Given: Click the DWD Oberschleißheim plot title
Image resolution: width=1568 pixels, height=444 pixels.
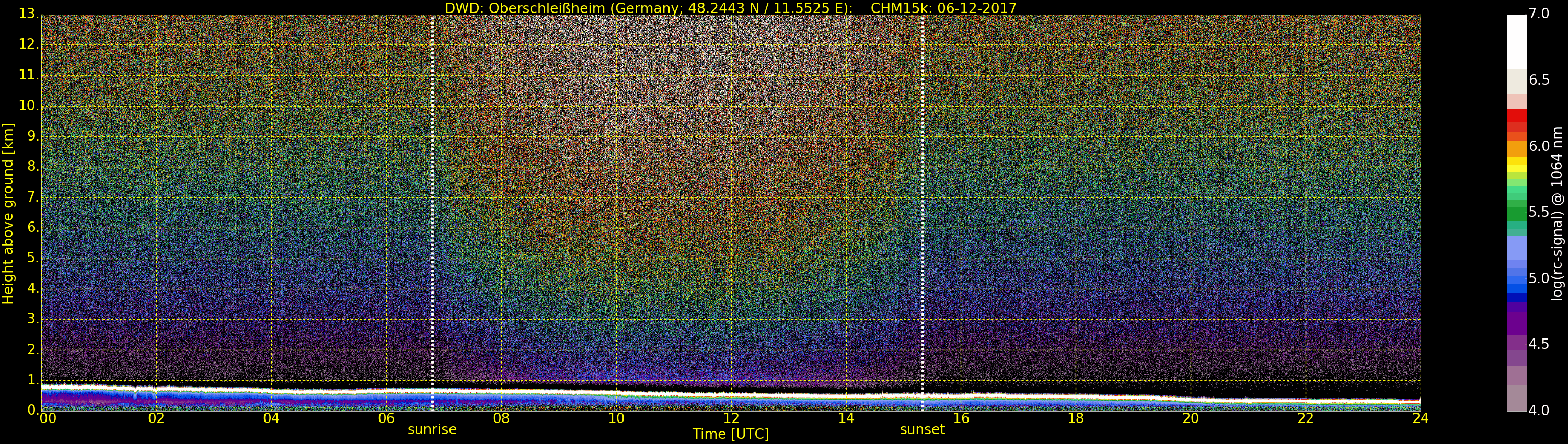Looking at the screenshot, I should pos(731,8).
